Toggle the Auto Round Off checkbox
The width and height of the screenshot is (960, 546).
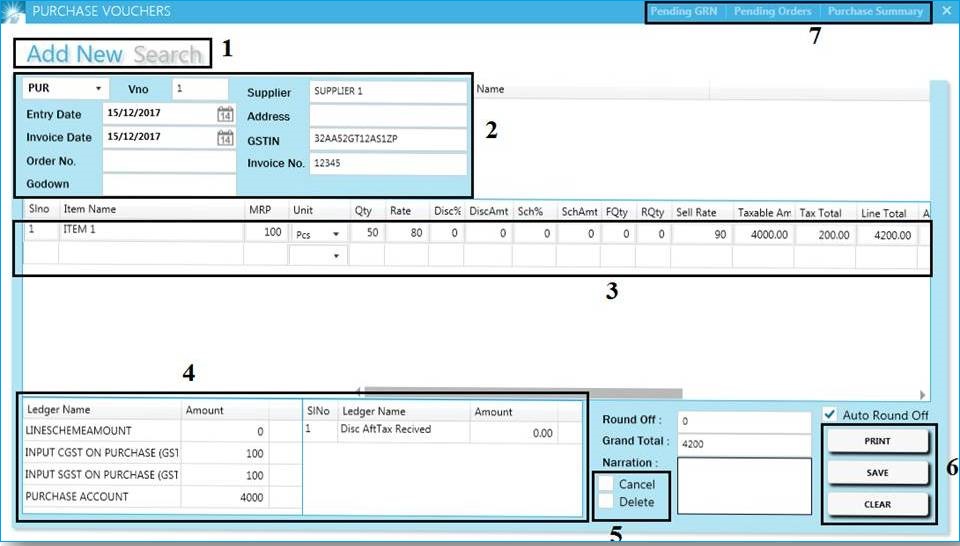[830, 414]
